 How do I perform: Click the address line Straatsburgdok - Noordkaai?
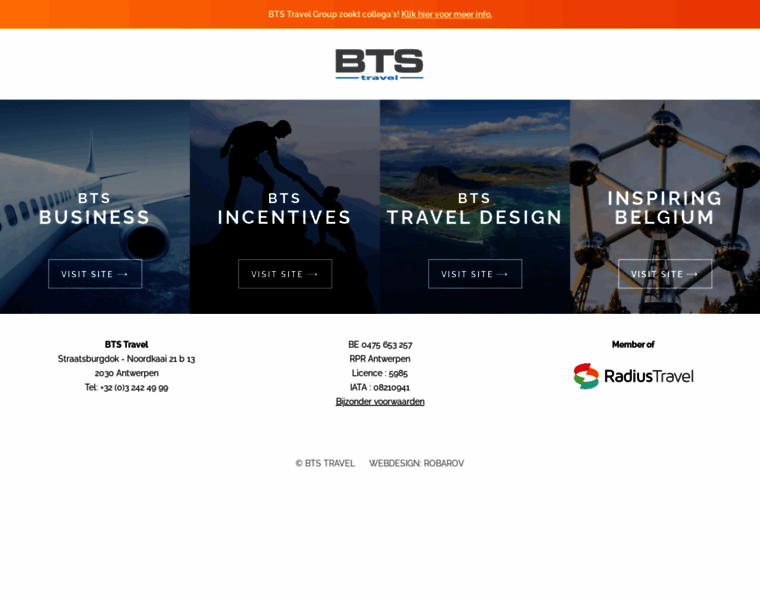point(127,359)
